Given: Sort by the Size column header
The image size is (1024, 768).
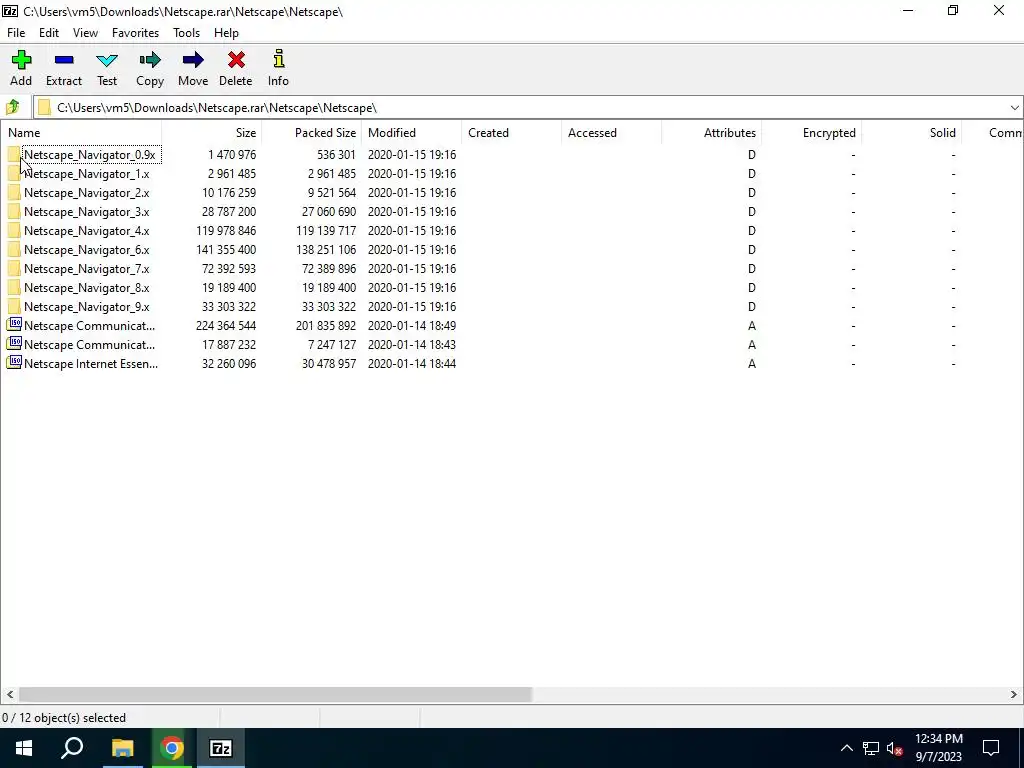Looking at the screenshot, I should (212, 133).
